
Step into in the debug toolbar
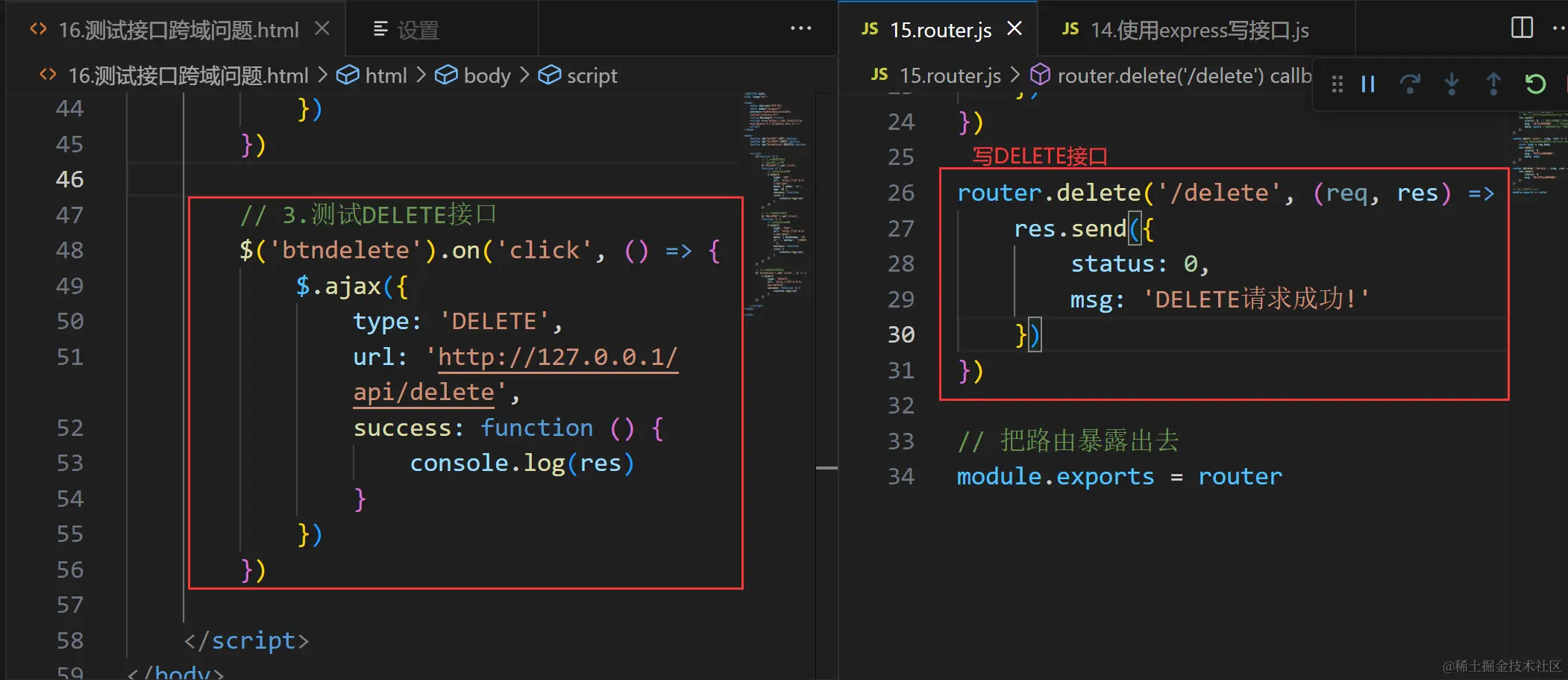coord(1452,84)
